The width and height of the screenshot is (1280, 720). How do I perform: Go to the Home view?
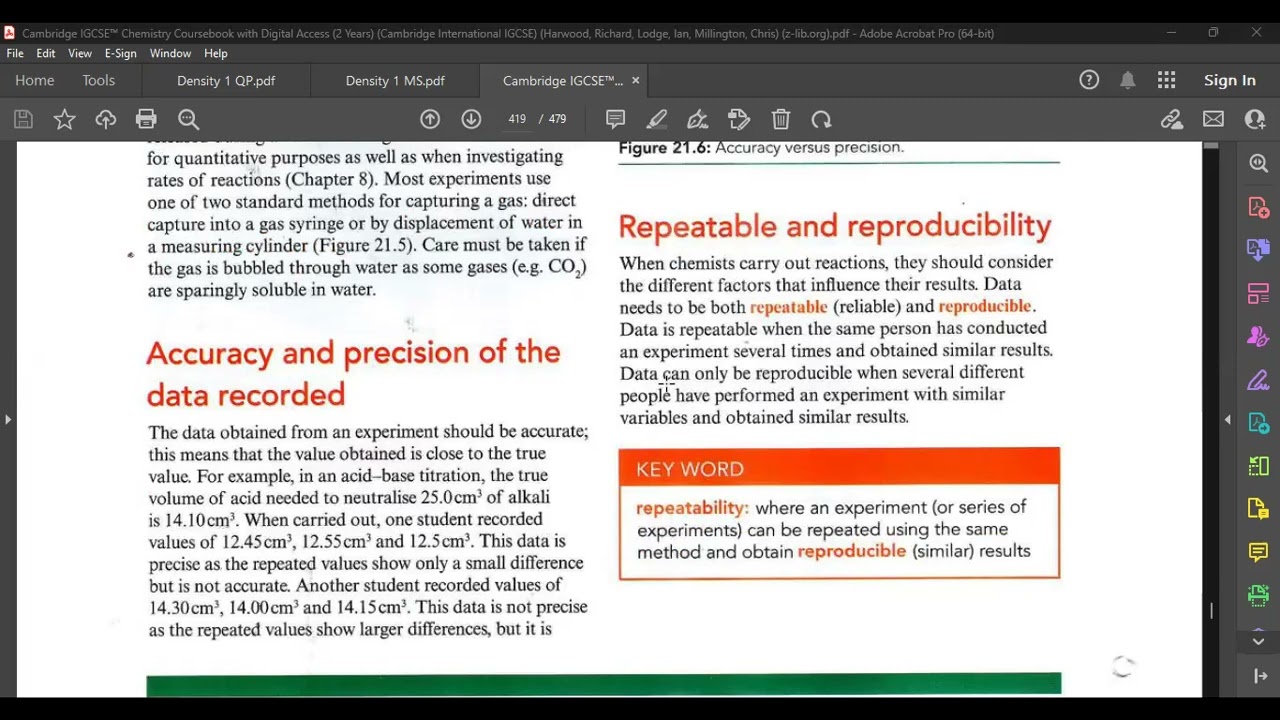coord(35,81)
